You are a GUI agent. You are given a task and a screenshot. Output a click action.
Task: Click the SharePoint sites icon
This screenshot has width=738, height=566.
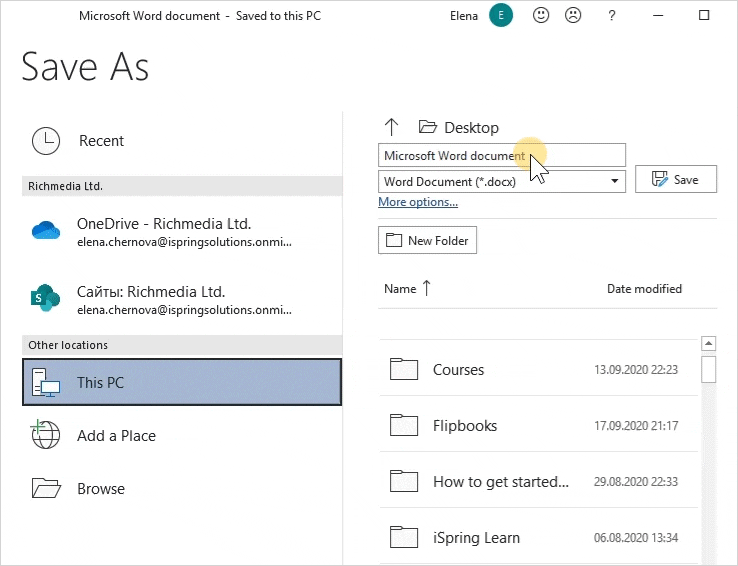[45, 298]
